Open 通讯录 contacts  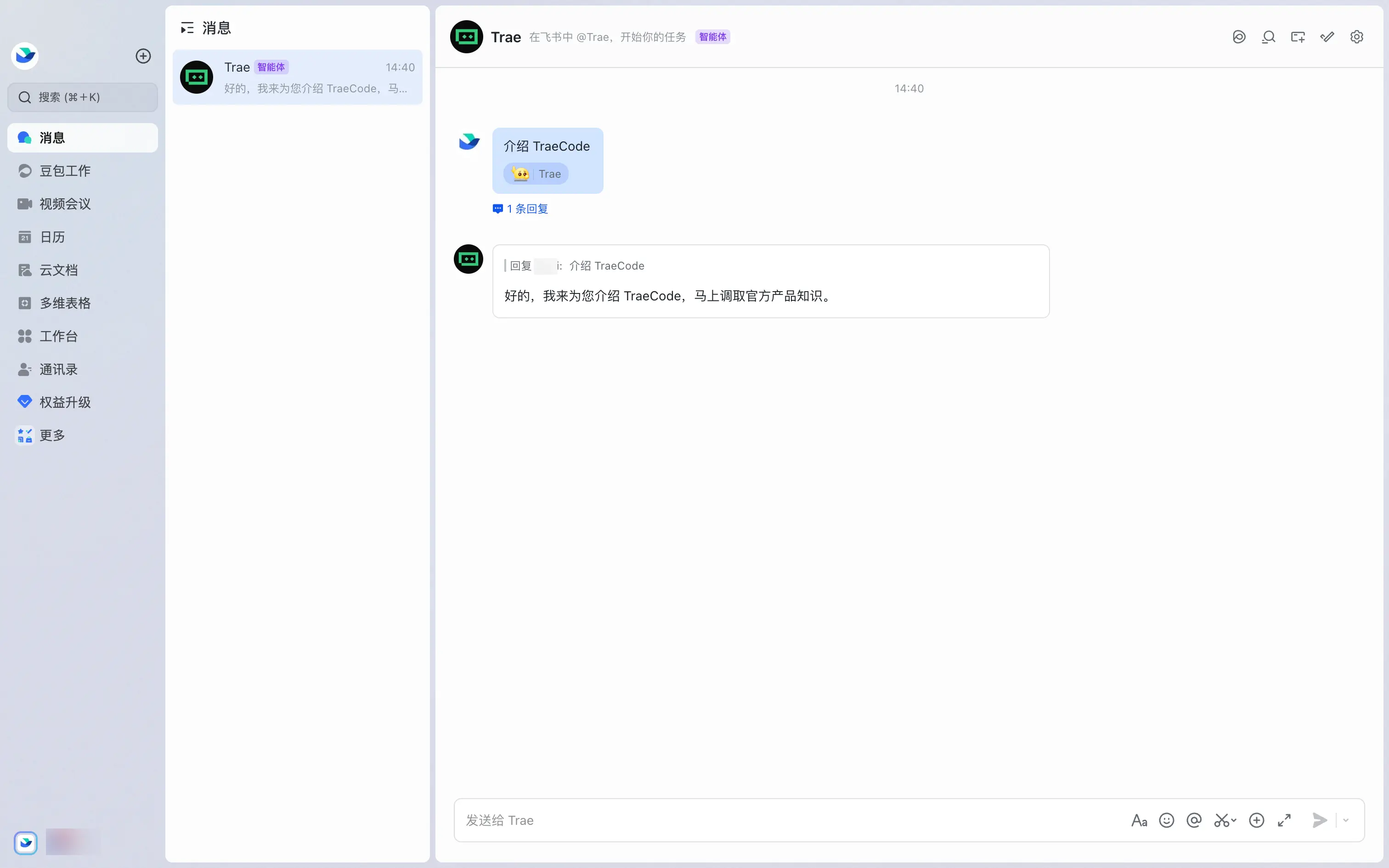83,369
